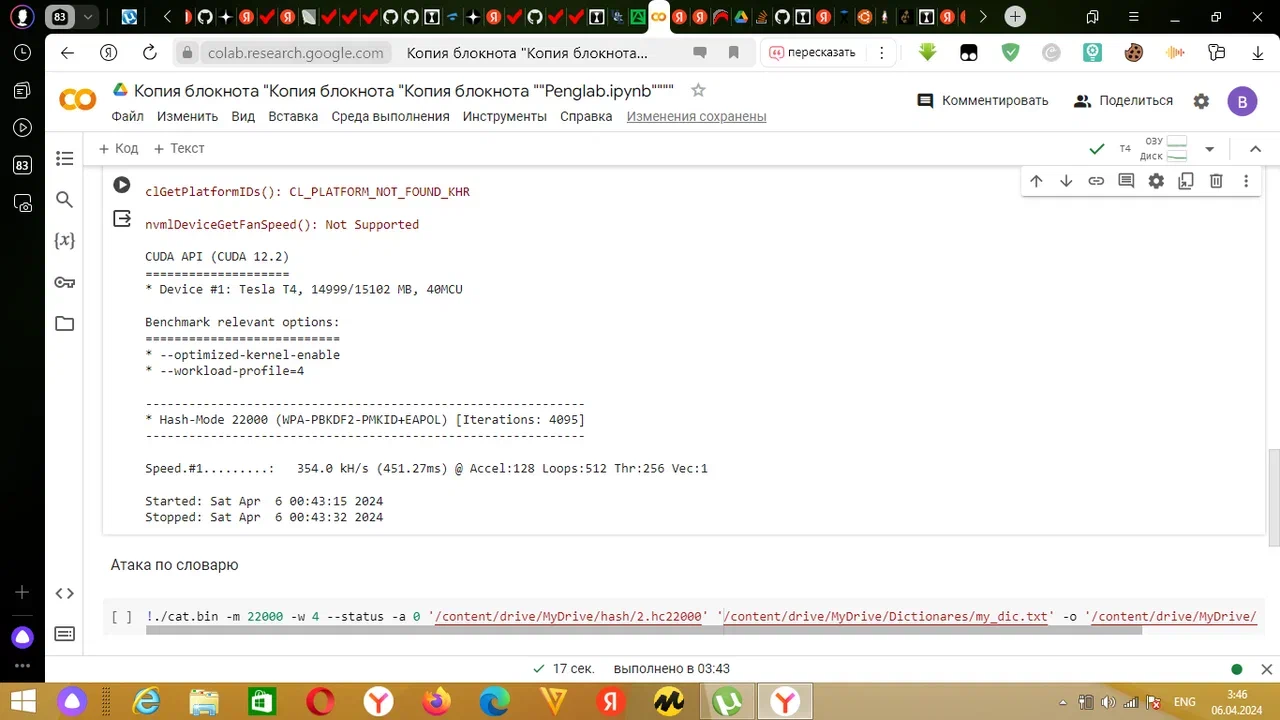The width and height of the screenshot is (1280, 720).
Task: Run the dictionary attack code cell
Action: (x=121, y=616)
